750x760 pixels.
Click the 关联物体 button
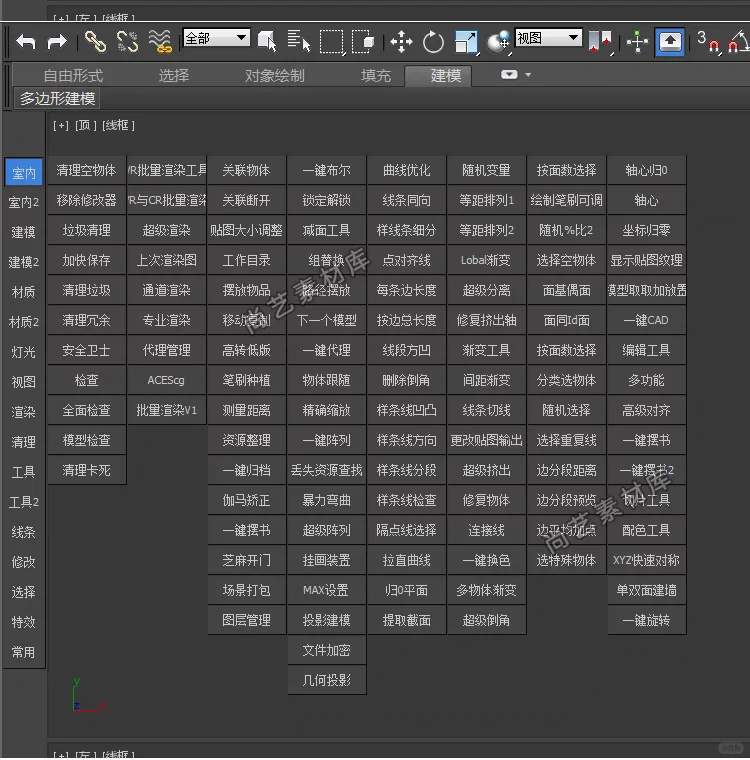pos(247,170)
